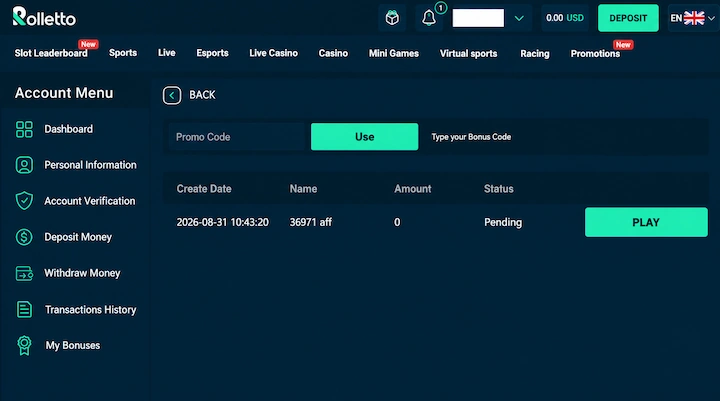Open the EN language selector
The height and width of the screenshot is (401, 720).
click(692, 18)
